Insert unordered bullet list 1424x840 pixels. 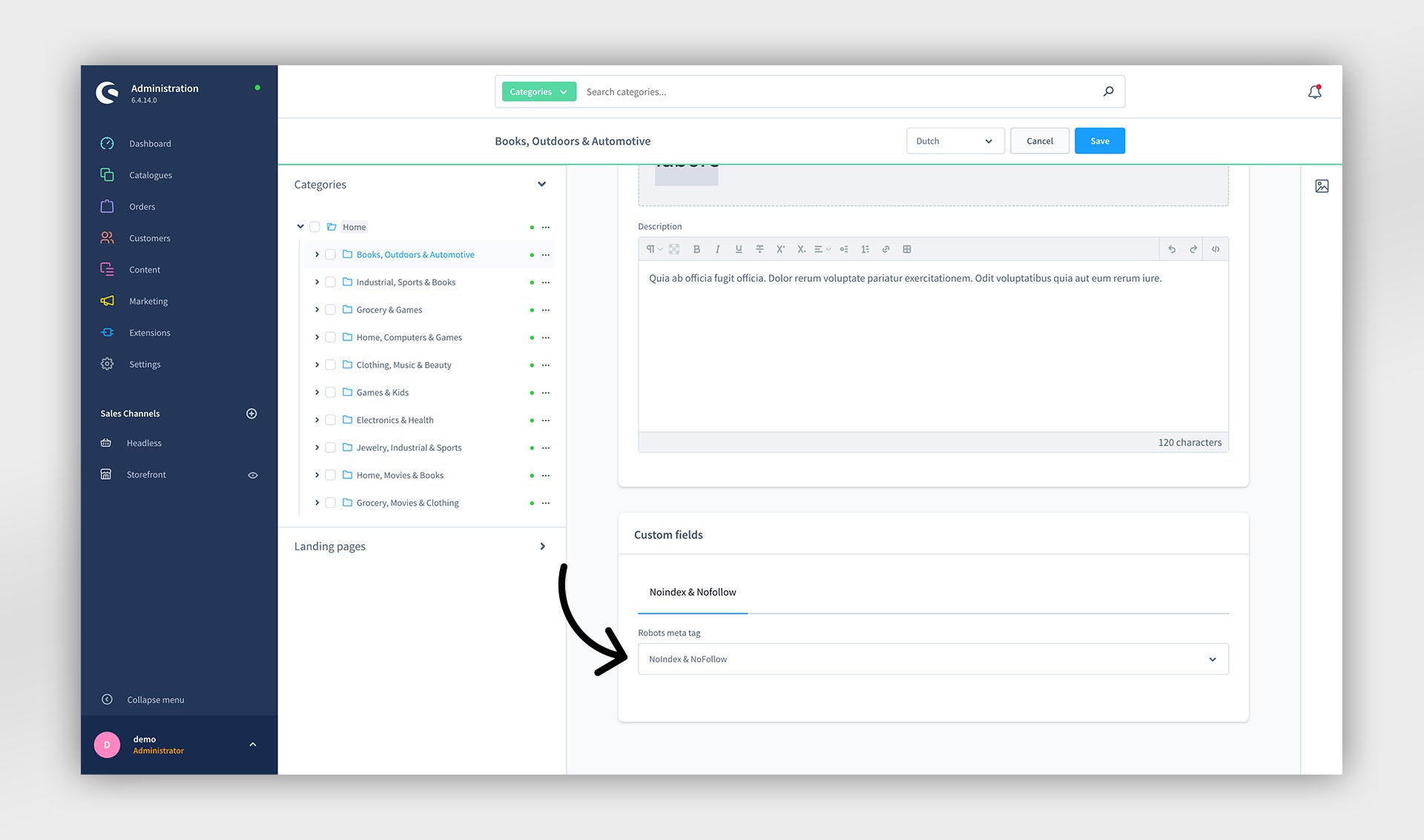[x=844, y=249]
